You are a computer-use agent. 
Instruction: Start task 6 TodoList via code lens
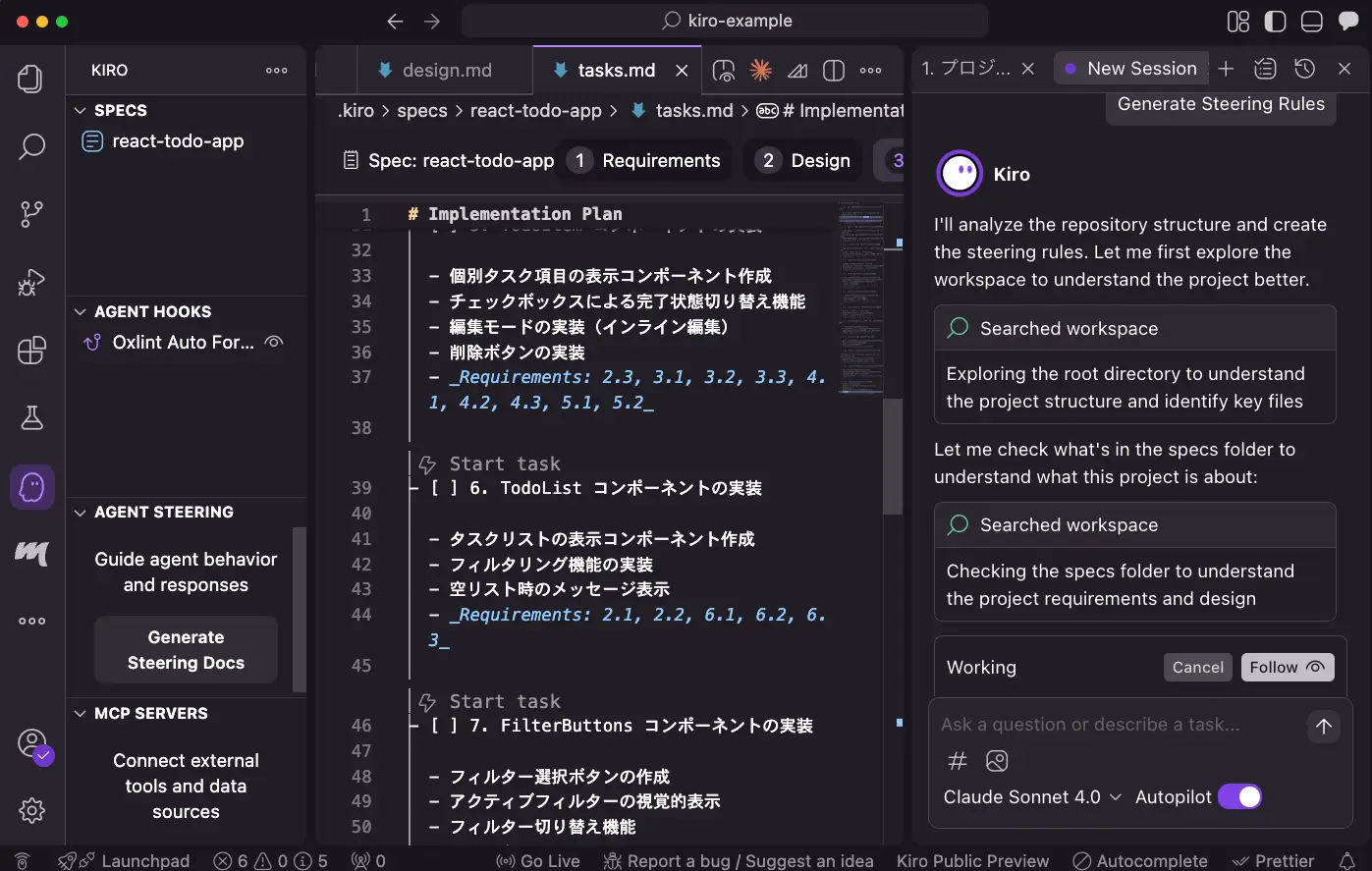(504, 463)
